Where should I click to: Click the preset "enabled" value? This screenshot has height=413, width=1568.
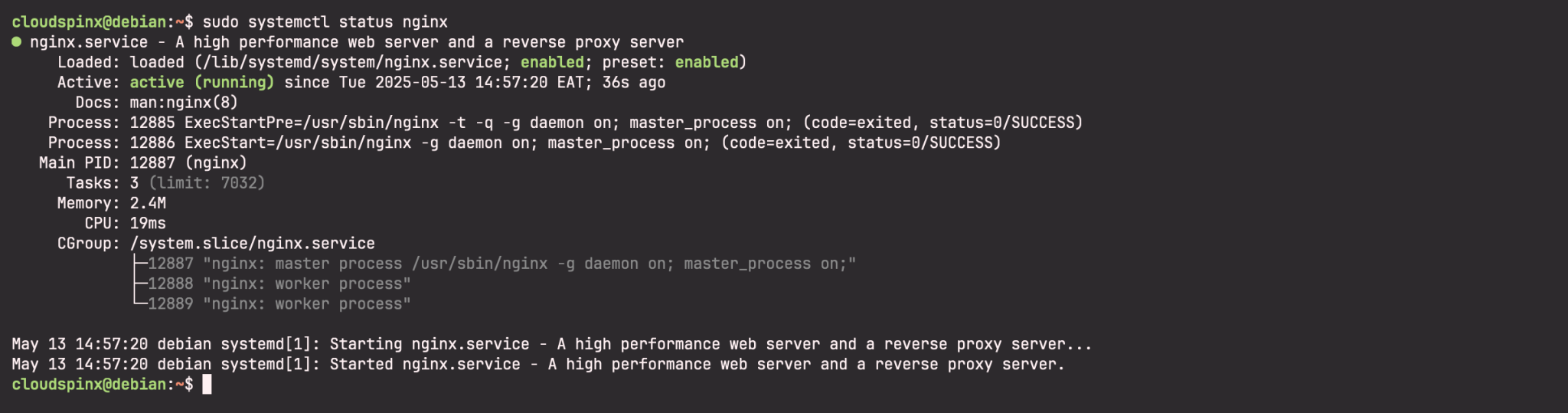(x=706, y=63)
